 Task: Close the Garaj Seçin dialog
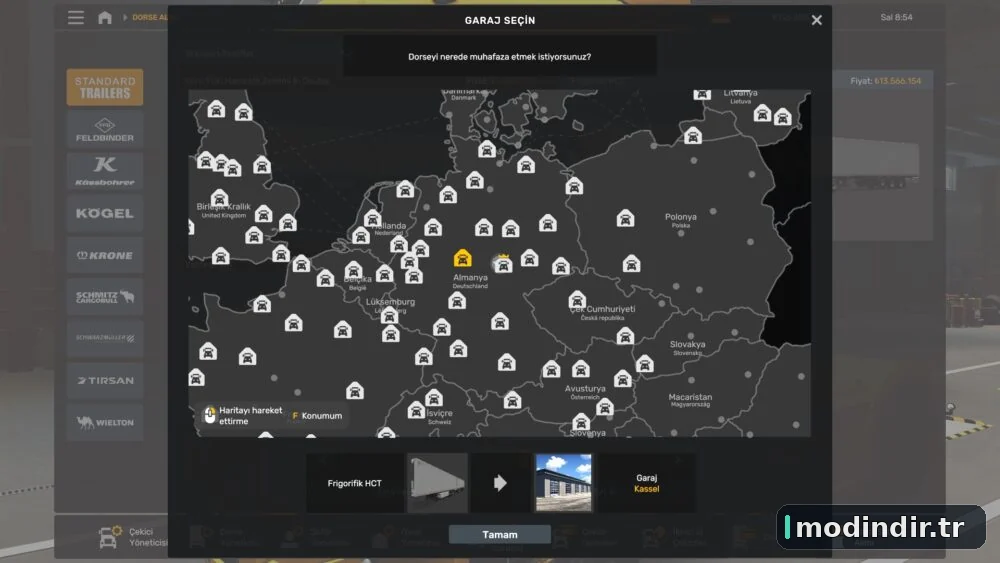816,20
